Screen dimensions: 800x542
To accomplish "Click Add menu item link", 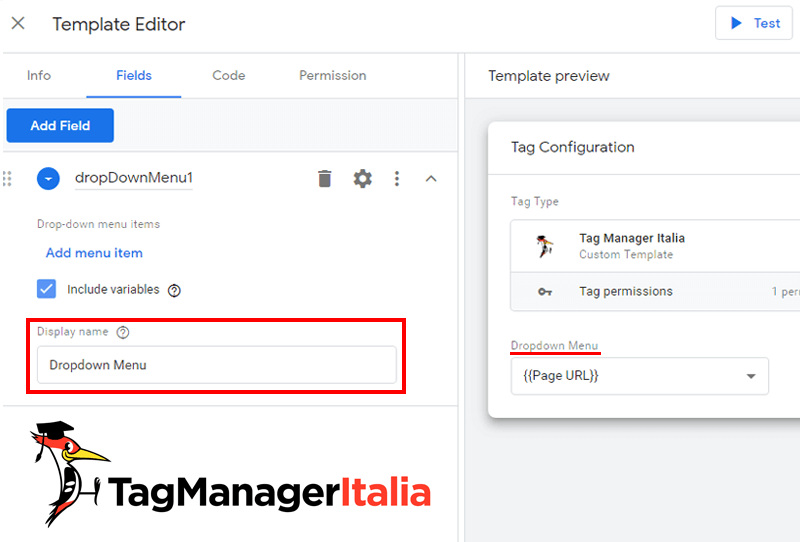I will (x=94, y=253).
